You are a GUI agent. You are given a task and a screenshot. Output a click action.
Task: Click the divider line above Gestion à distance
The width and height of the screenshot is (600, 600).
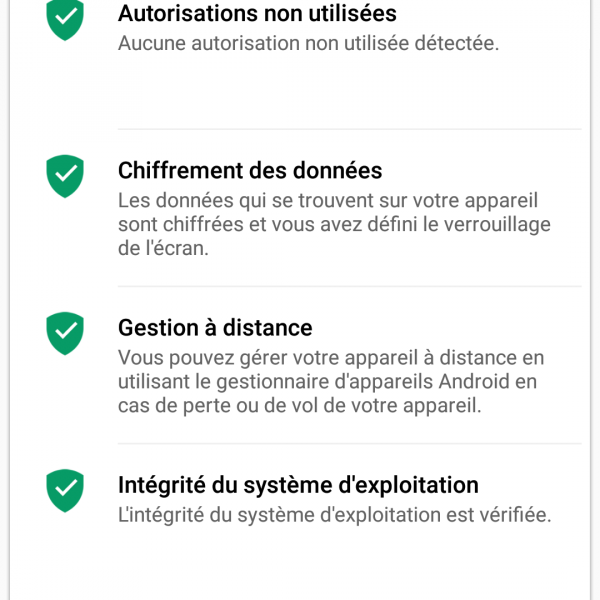point(349,287)
